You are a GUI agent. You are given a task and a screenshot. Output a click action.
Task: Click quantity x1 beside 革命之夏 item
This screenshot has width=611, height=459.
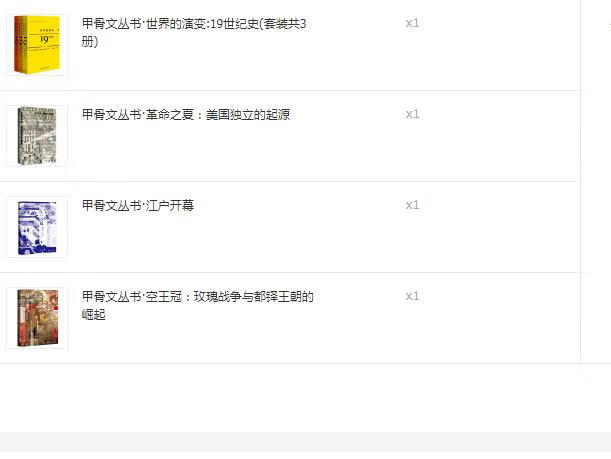click(x=412, y=114)
